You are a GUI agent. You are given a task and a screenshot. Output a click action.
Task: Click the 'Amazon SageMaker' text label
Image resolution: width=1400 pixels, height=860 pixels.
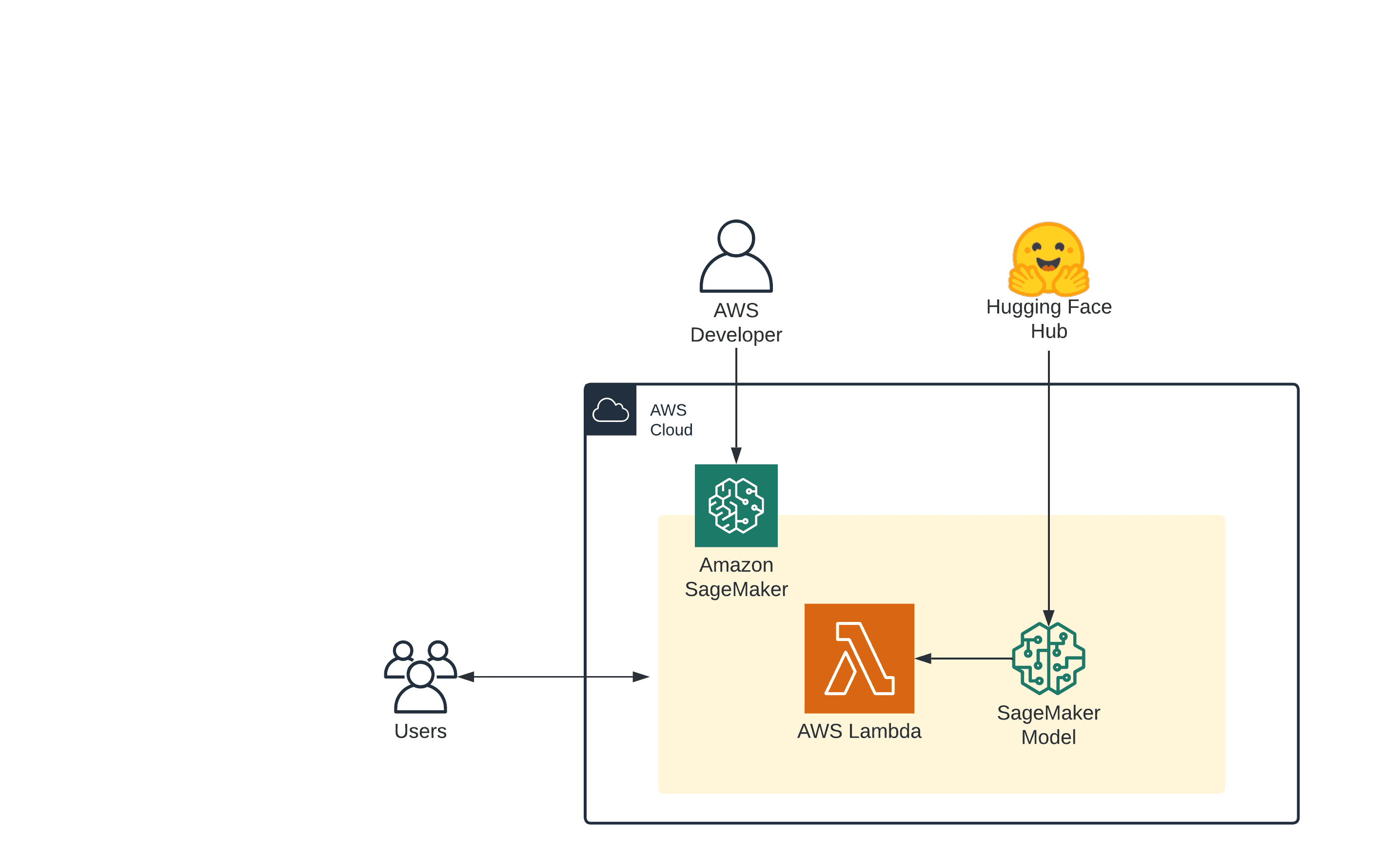(735, 577)
